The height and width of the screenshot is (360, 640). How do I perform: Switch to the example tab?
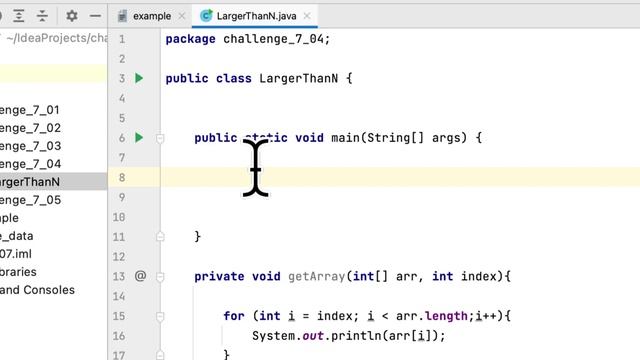[x=152, y=16]
